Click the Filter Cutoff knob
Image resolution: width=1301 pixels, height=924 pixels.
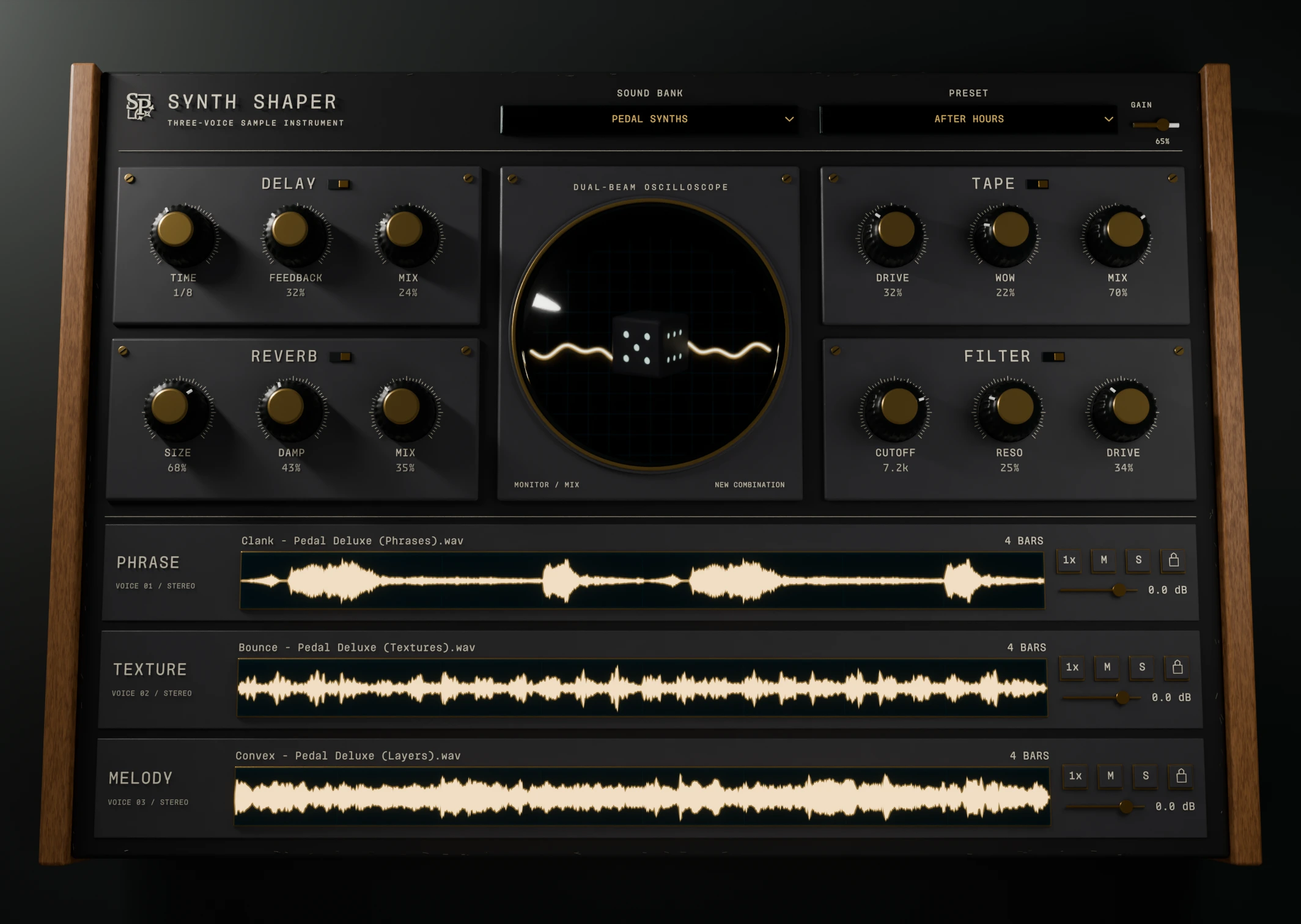click(x=895, y=410)
